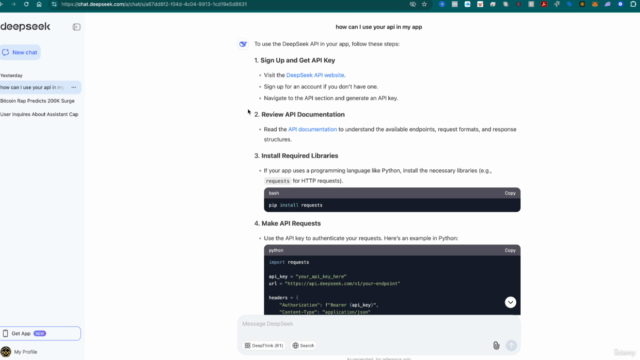Open the purple feather-like extension icon
Viewport: 640px width, 360px height.
coord(608,4)
